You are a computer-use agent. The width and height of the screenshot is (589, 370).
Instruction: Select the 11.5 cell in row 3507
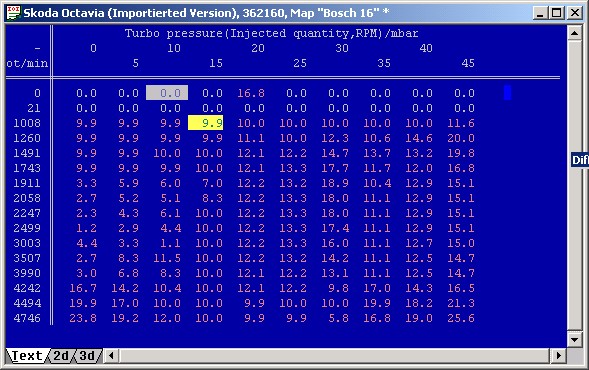pos(167,258)
